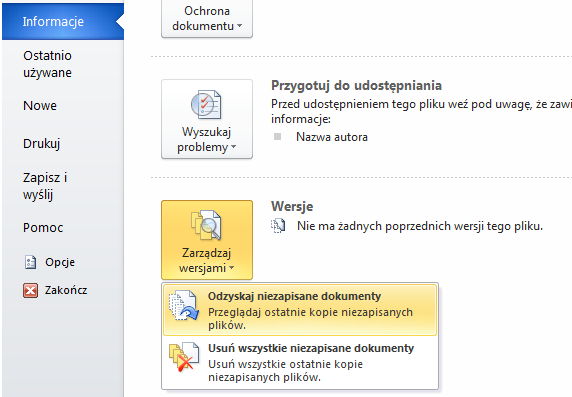
Task: Open Zapisz i wyślij page
Action: point(45,186)
